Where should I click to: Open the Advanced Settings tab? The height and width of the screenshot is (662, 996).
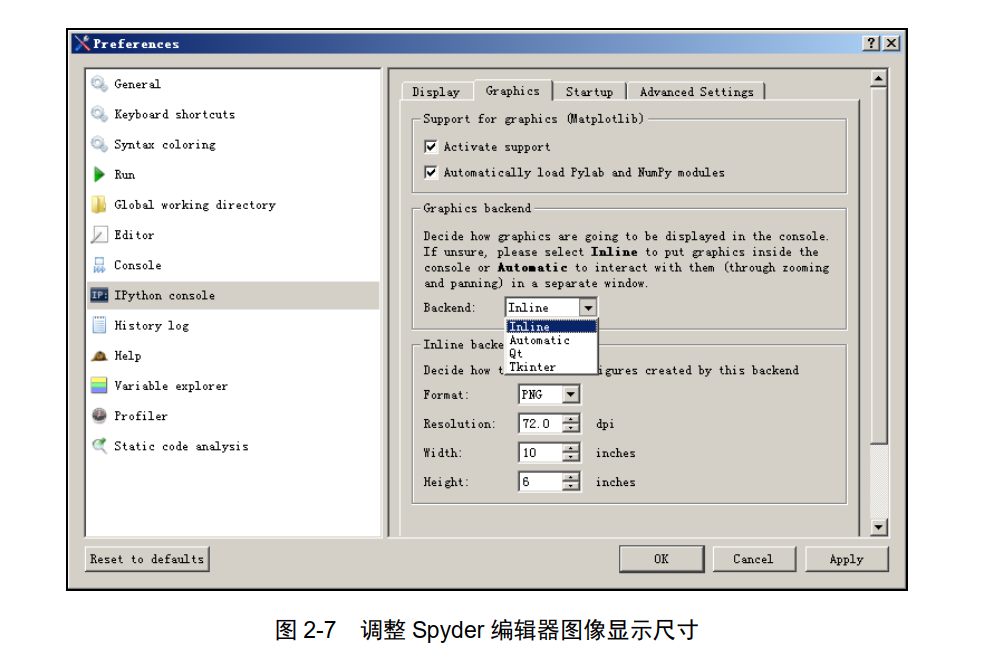696,91
